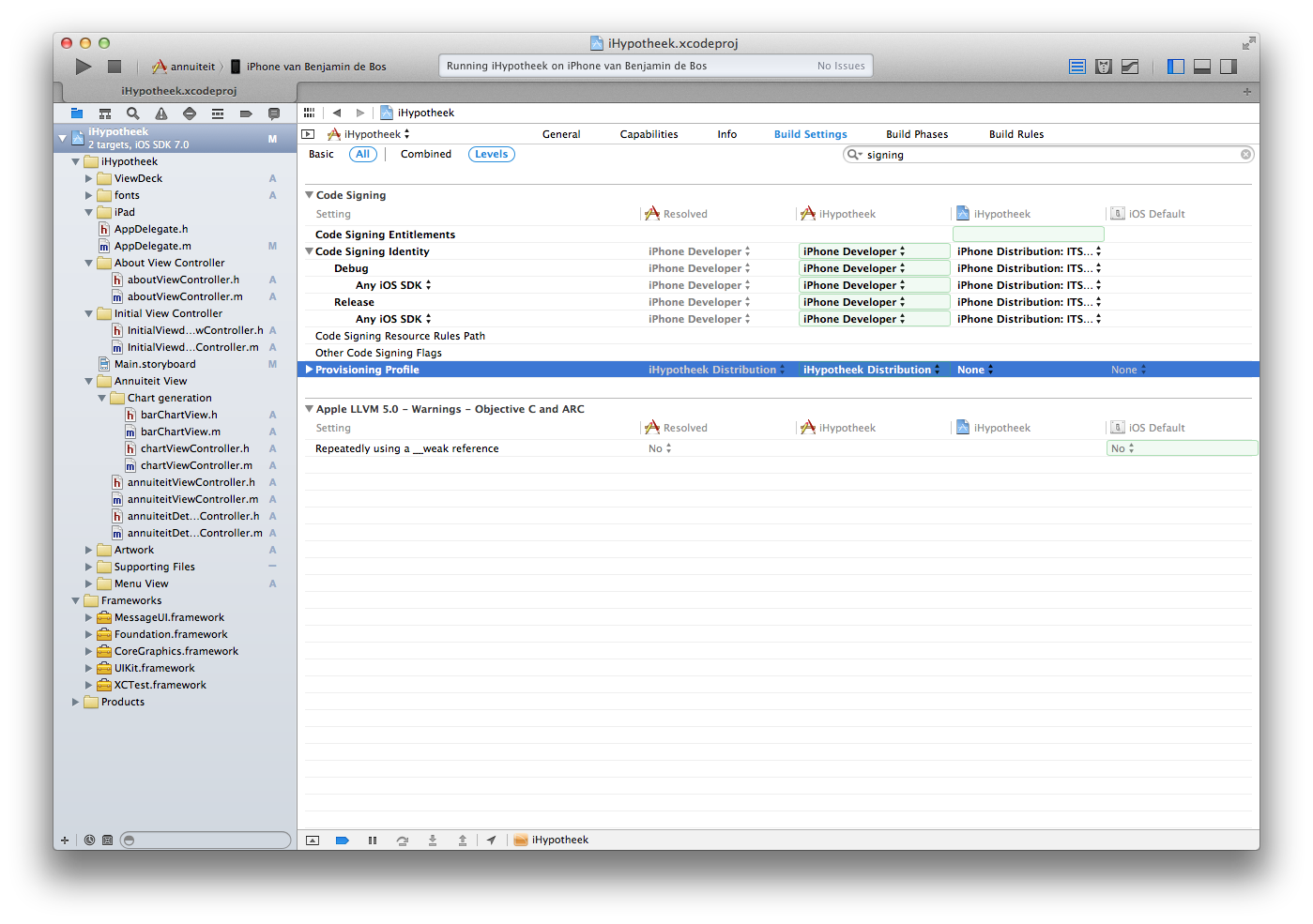Switch to the standard editor
Screen dimensions: 1313x924
[1077, 67]
